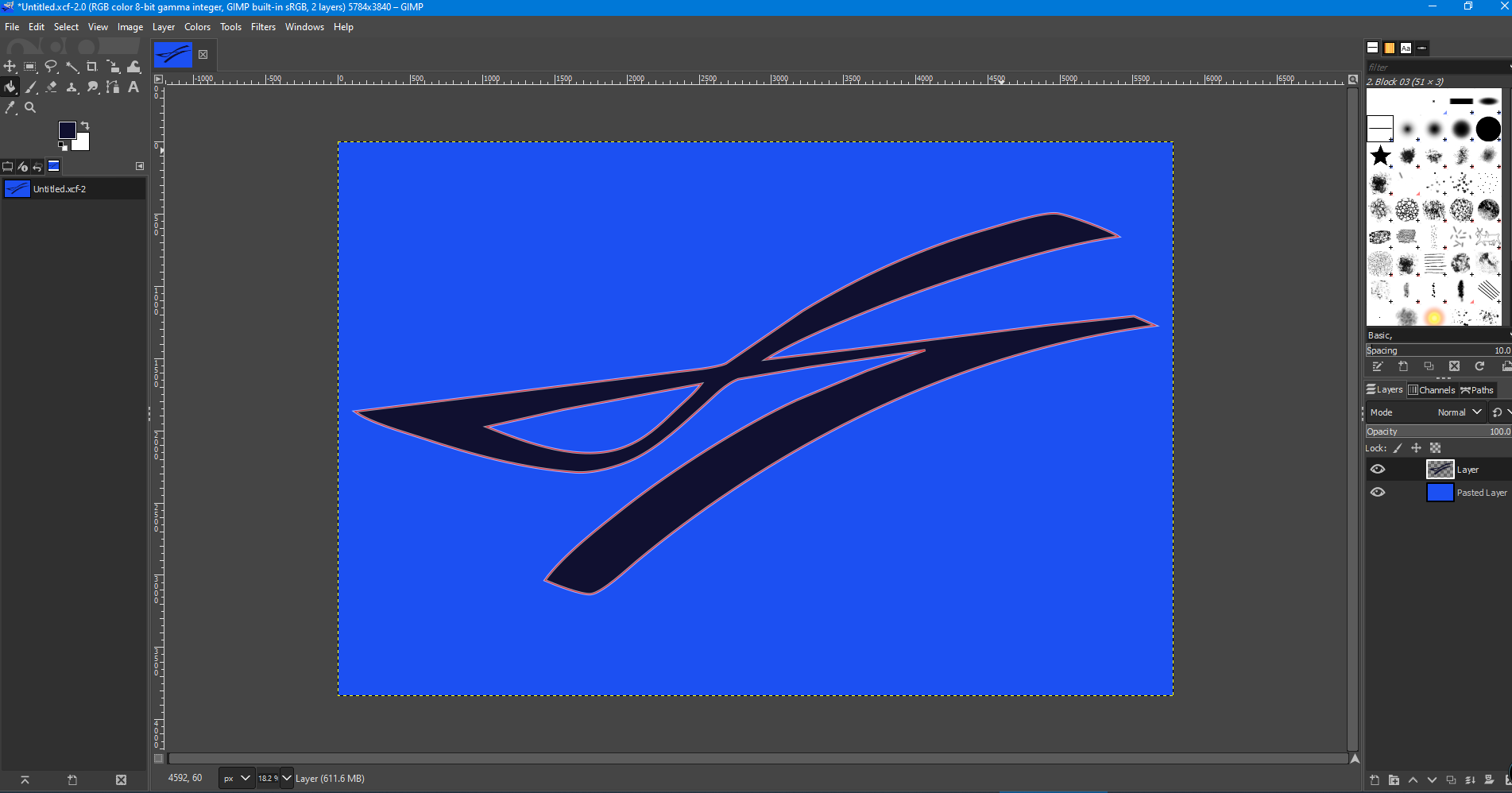The width and height of the screenshot is (1512, 793).
Task: Select the Move tool
Action: (10, 67)
